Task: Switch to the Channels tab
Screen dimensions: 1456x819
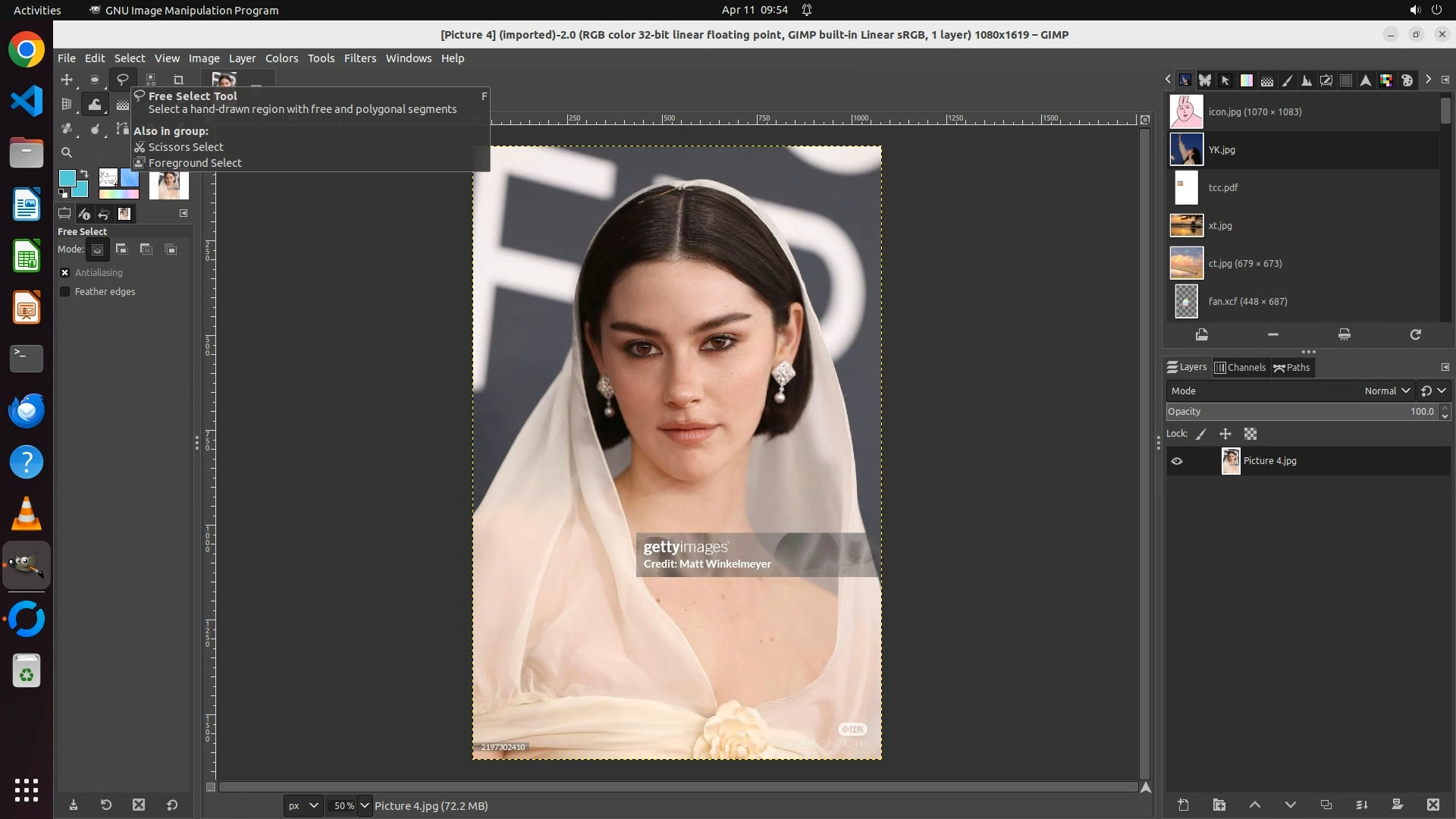Action: click(1241, 367)
